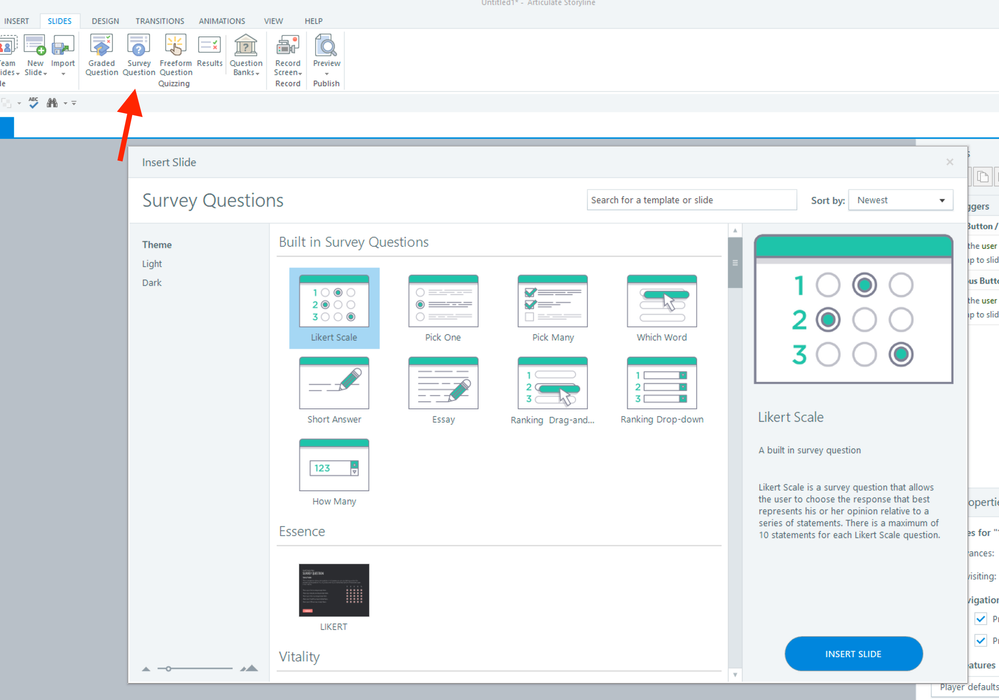Open the Sort by Newest dropdown

click(900, 200)
